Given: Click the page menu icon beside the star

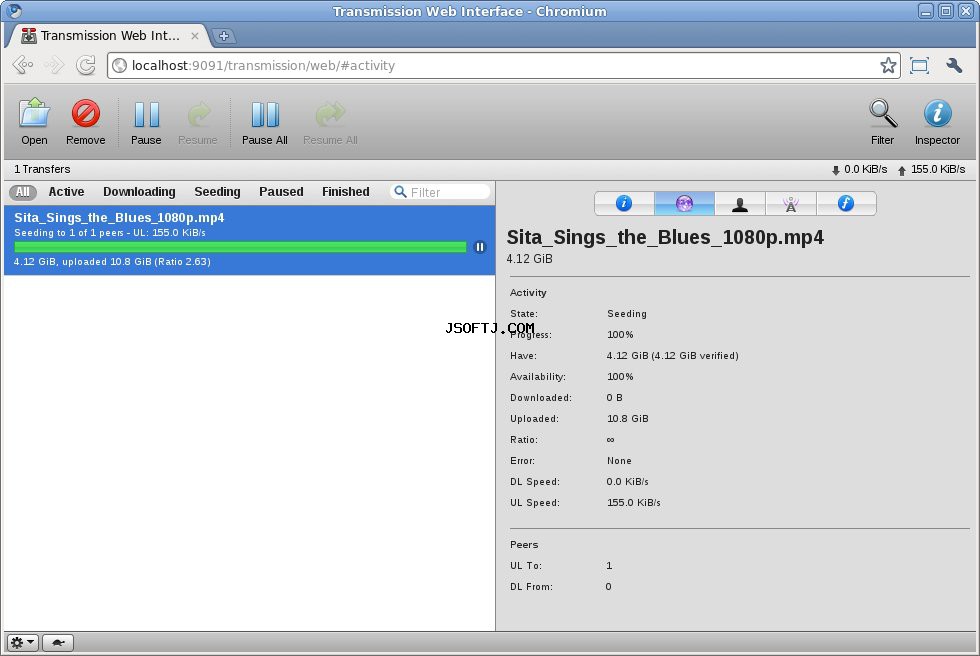Looking at the screenshot, I should 919,65.
